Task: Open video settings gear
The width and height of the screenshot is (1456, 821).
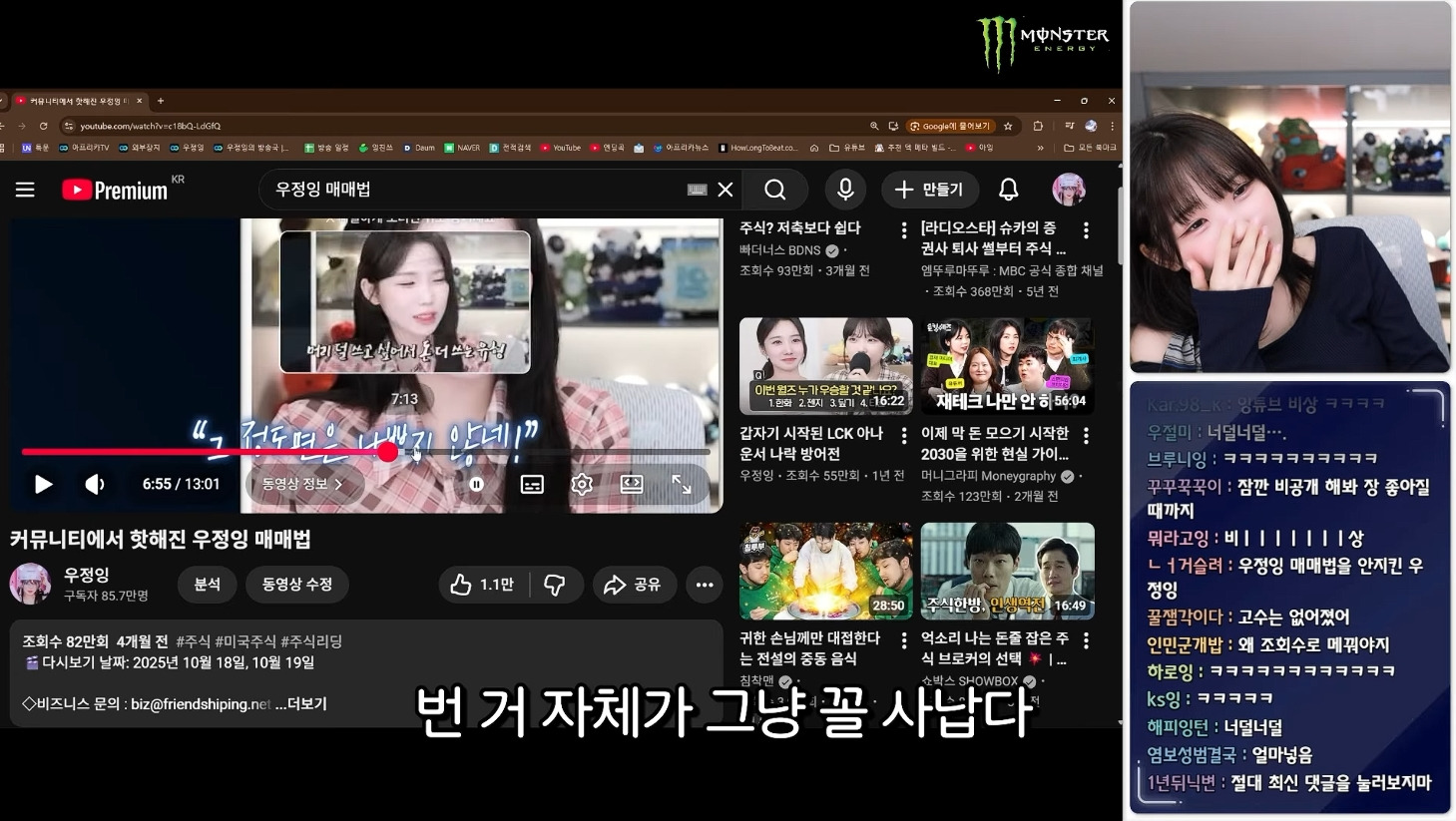Action: point(582,484)
